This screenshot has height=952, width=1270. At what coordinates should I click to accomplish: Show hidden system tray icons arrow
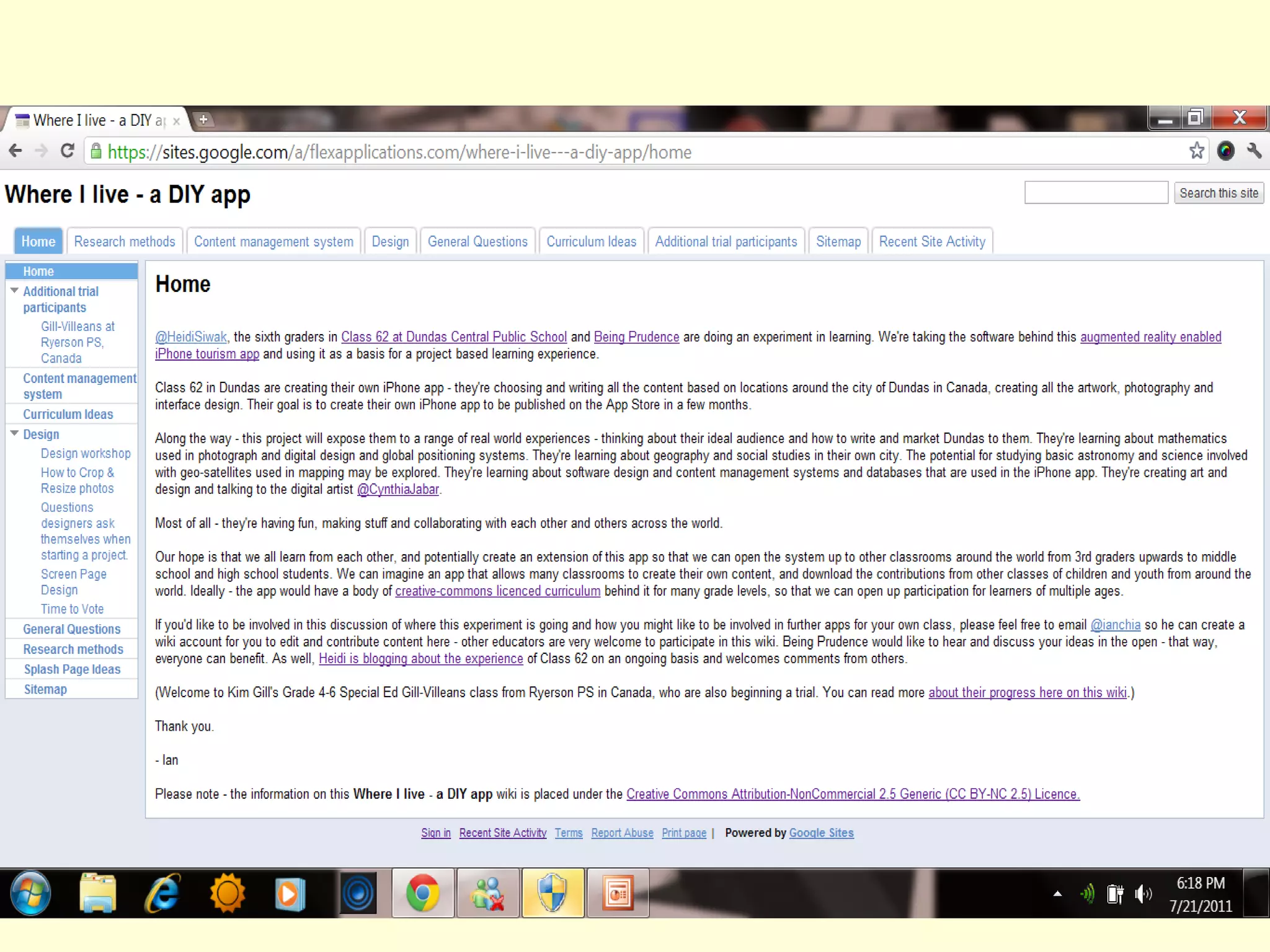[1057, 894]
